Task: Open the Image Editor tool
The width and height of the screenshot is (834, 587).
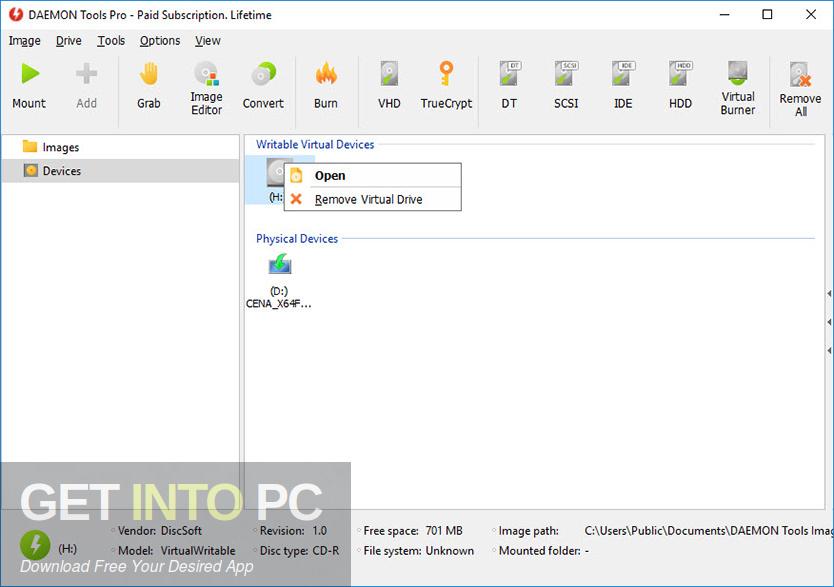Action: 206,73
